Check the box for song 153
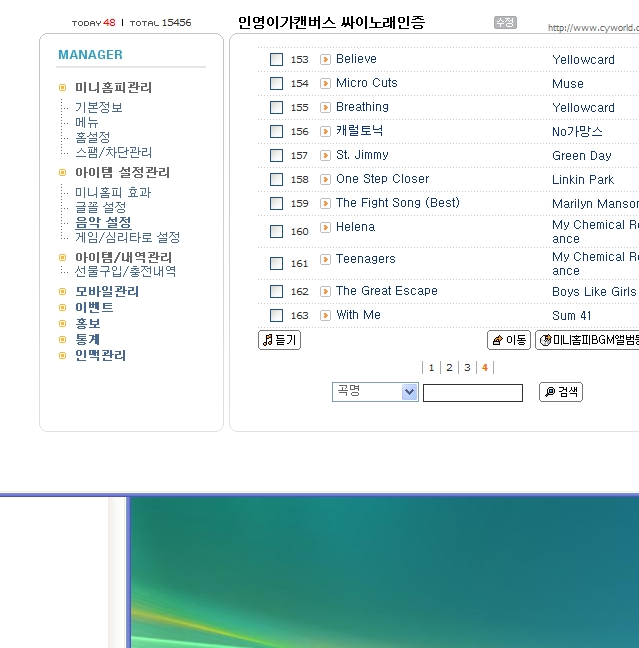 pyautogui.click(x=276, y=60)
